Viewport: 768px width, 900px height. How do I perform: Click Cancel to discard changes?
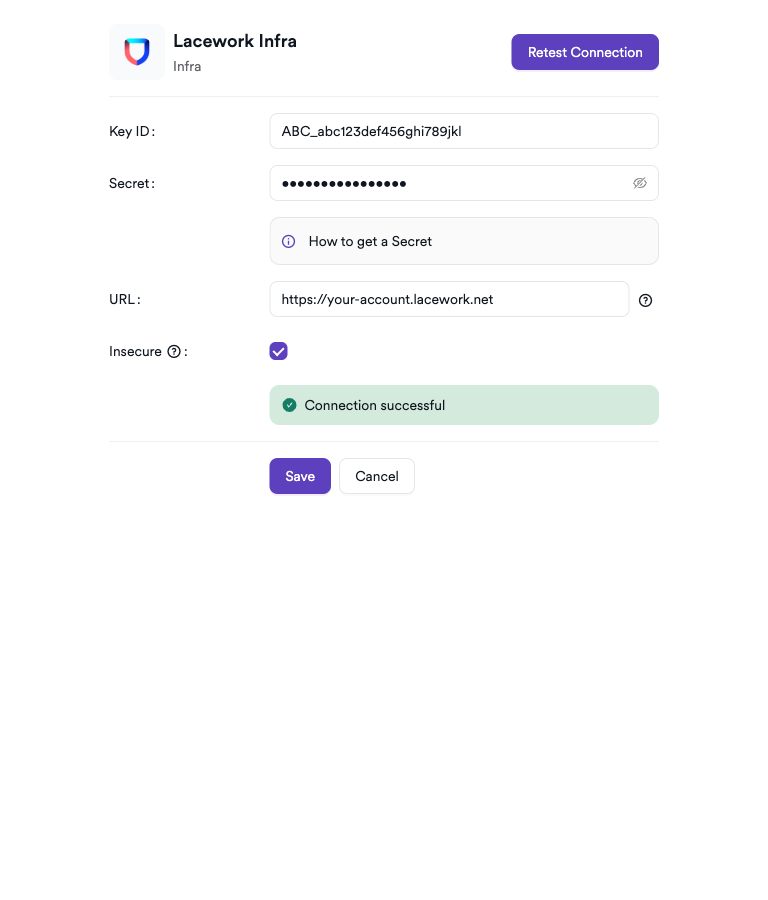point(377,476)
